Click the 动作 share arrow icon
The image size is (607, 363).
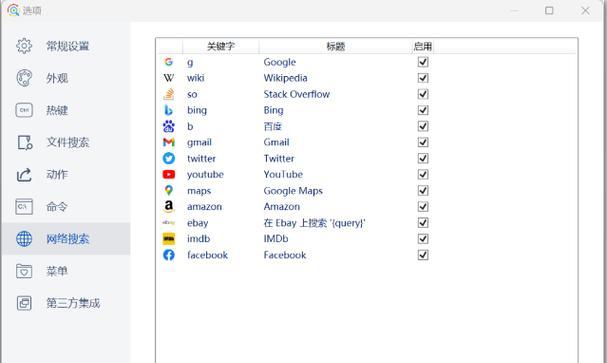[24, 175]
